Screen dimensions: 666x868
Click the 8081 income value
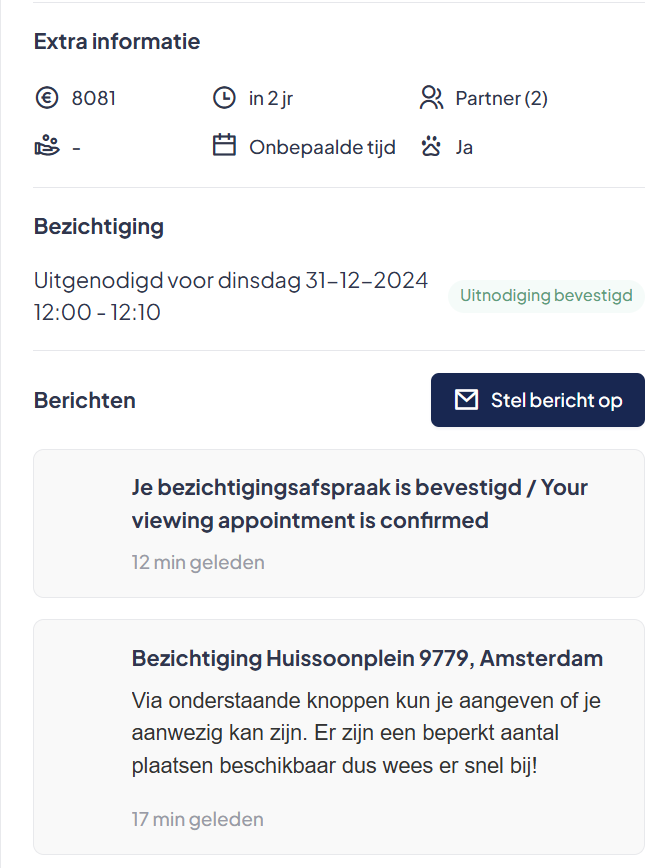coord(94,99)
